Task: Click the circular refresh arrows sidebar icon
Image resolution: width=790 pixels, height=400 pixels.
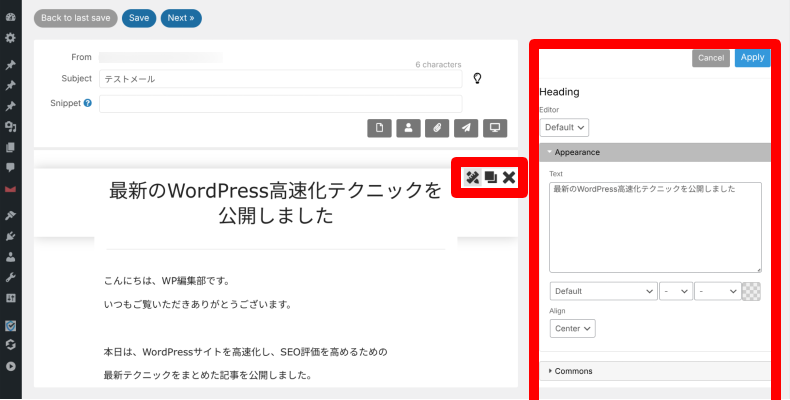Action: [x=11, y=345]
